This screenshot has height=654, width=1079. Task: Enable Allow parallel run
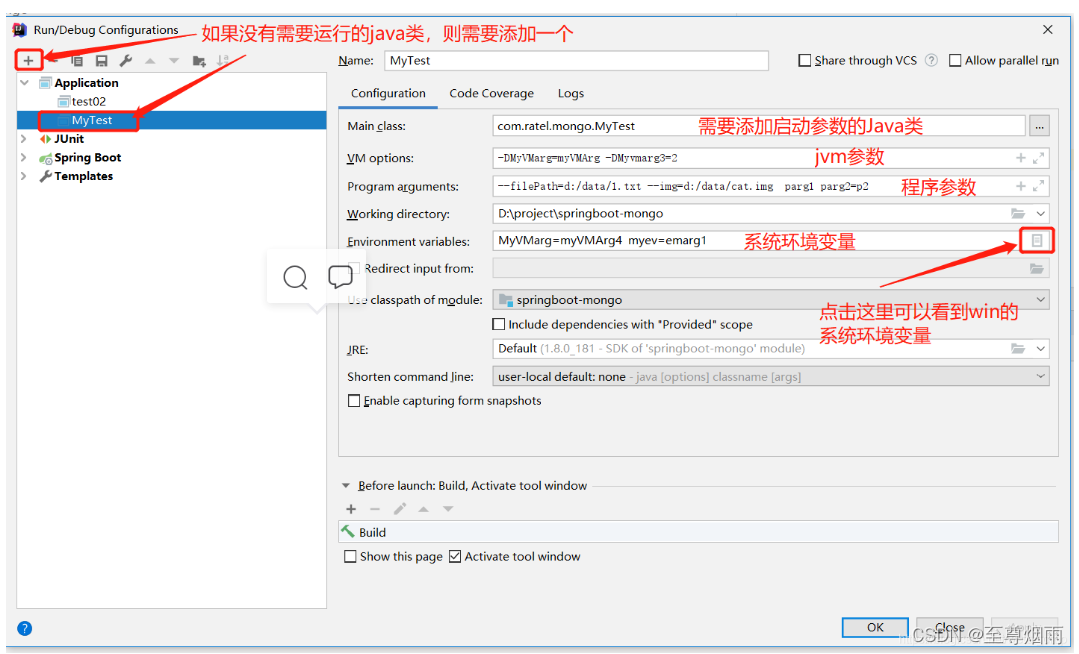click(955, 60)
